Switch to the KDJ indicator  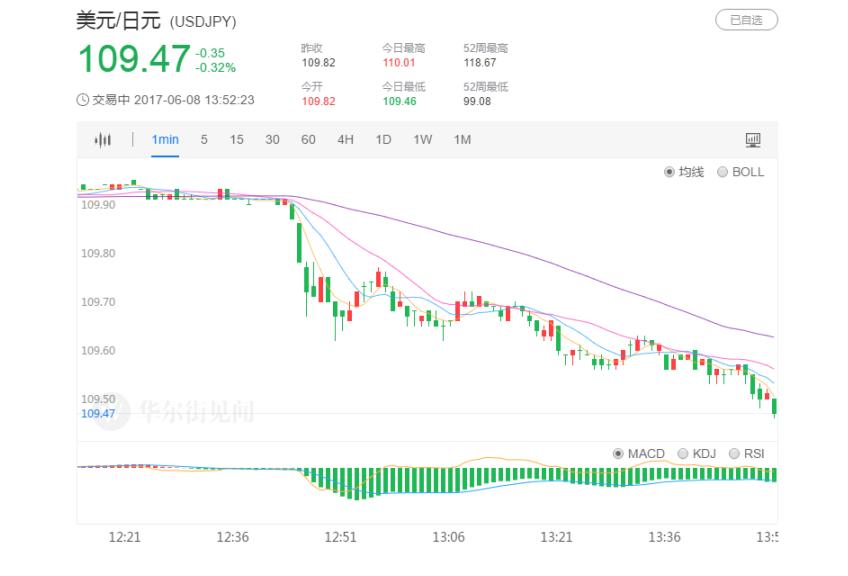(x=683, y=454)
